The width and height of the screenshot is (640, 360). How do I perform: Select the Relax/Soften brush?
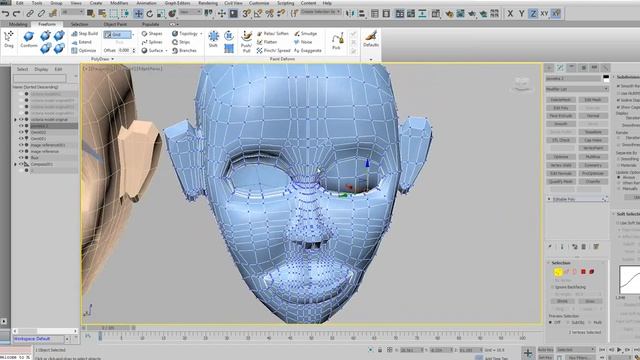point(272,33)
